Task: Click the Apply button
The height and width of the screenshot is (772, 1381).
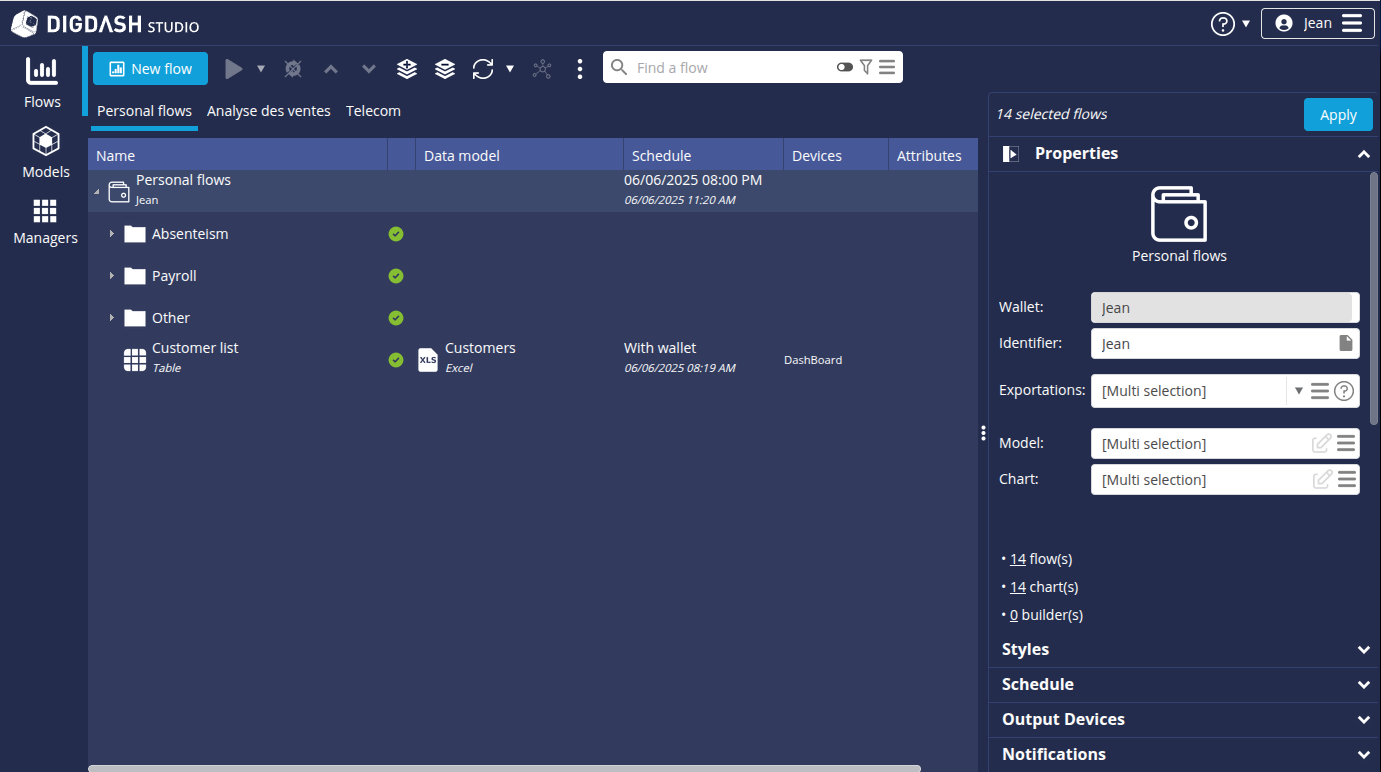Action: (x=1338, y=115)
